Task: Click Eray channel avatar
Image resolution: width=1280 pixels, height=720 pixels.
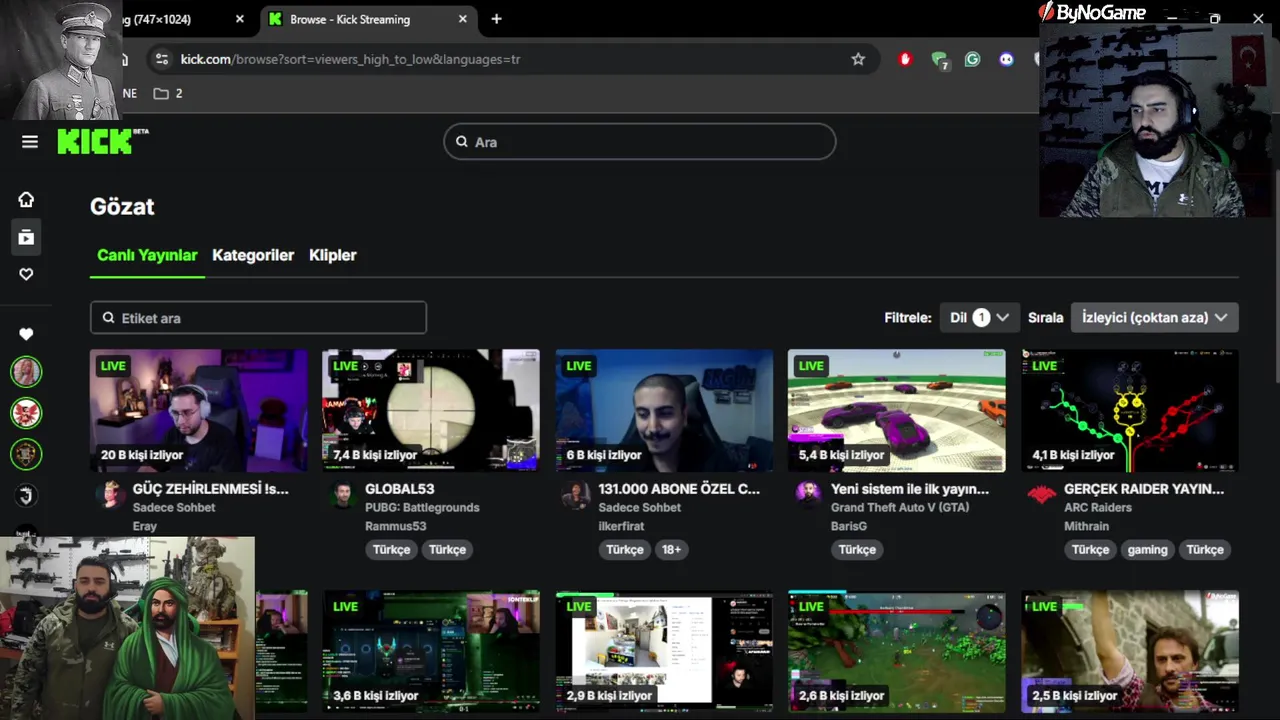Action: [x=110, y=496]
